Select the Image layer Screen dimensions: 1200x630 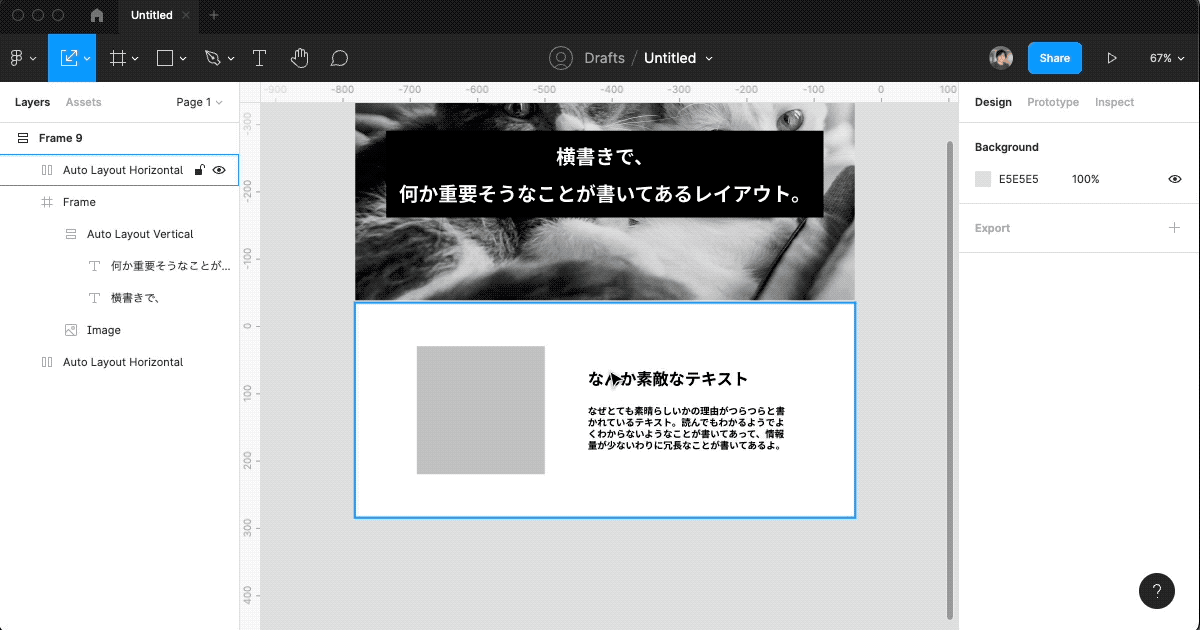coord(119,330)
